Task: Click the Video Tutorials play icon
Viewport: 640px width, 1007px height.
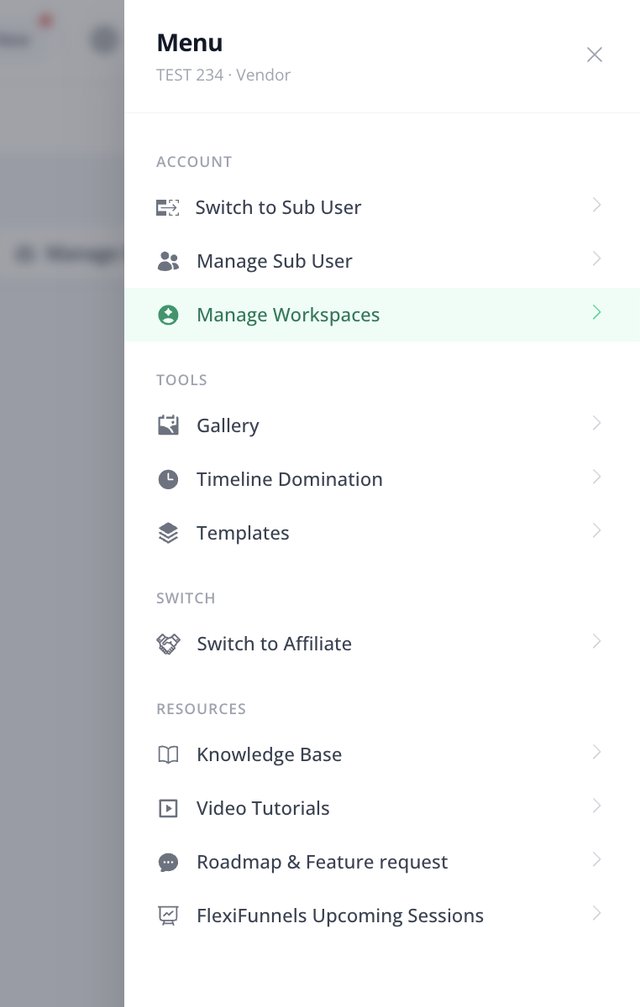Action: coord(168,808)
